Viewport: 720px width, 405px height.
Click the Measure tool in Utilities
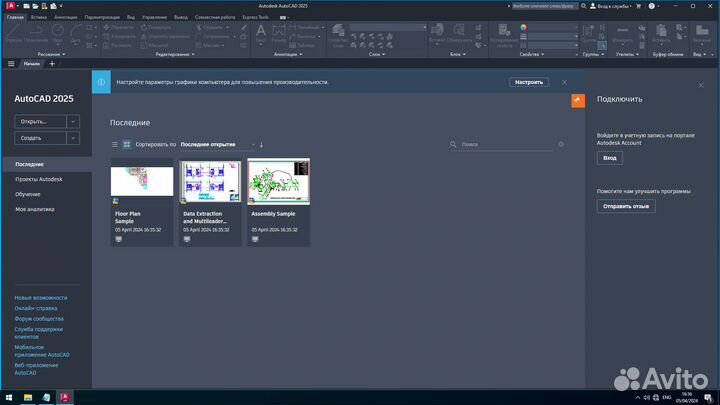(x=623, y=34)
